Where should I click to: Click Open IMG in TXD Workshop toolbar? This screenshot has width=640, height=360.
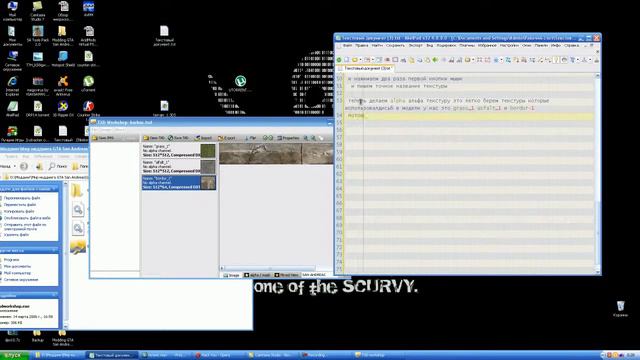pos(103,138)
